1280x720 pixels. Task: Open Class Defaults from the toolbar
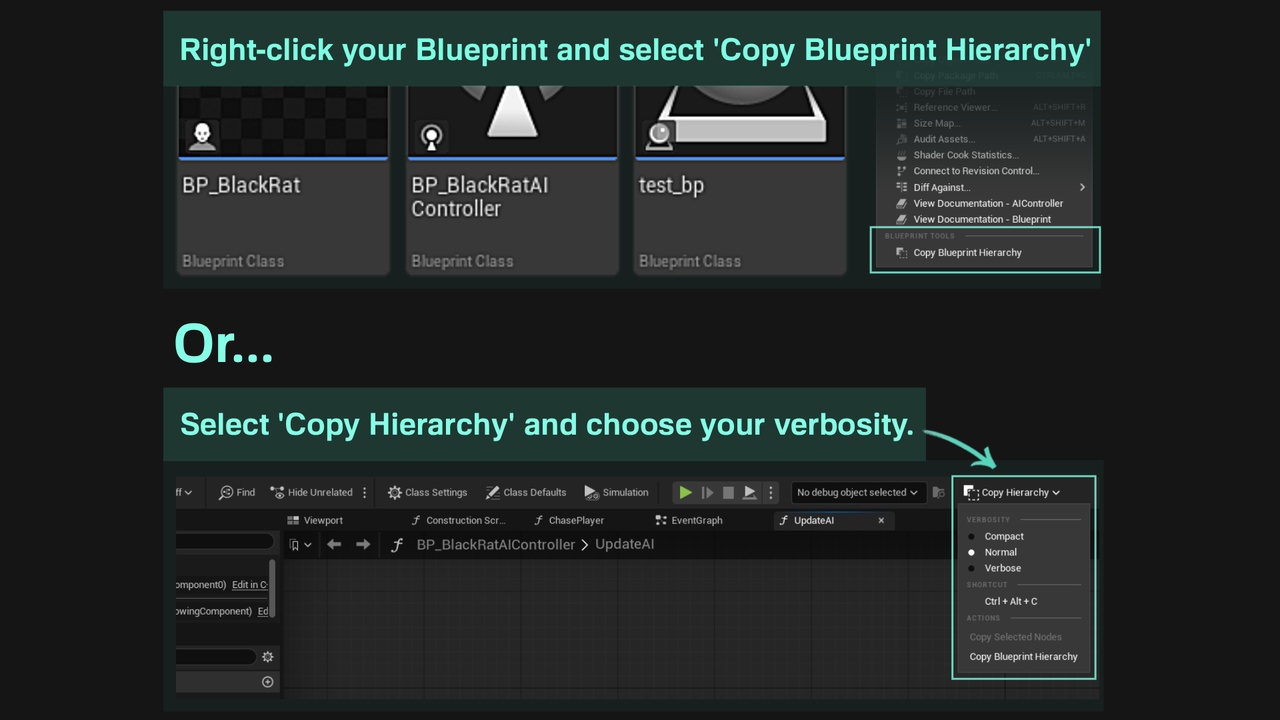tap(526, 492)
